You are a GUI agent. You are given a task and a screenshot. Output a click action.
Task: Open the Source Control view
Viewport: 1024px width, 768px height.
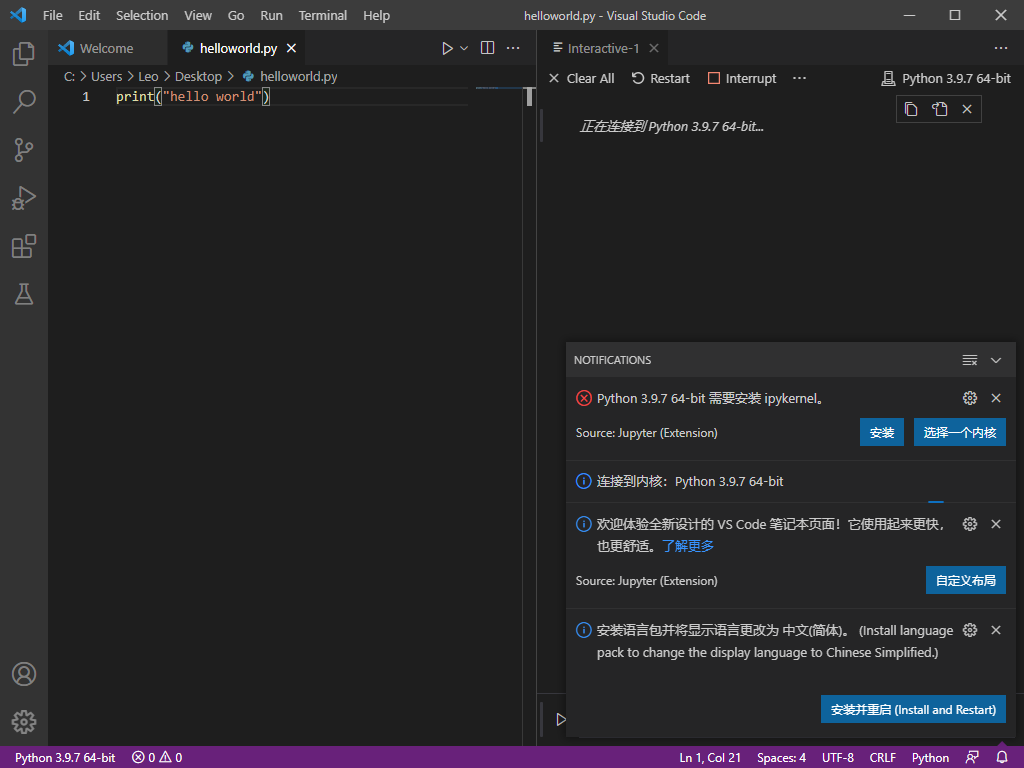[24, 150]
